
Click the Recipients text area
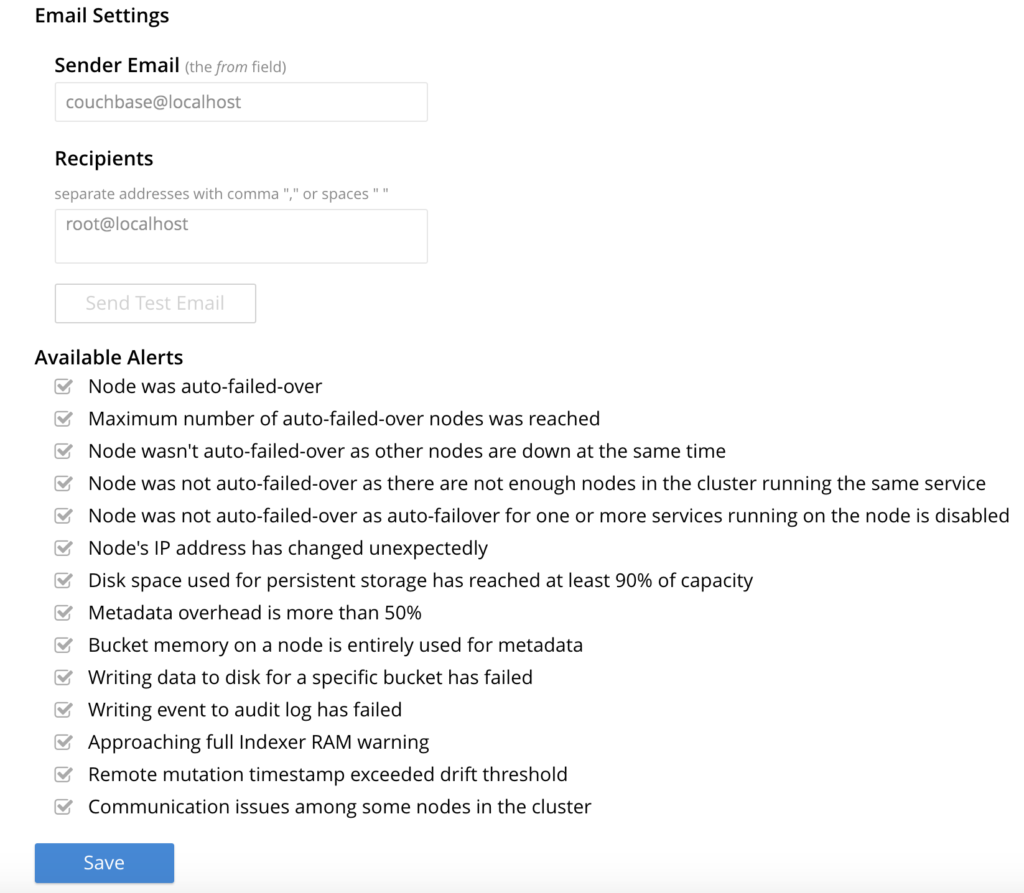tap(241, 236)
